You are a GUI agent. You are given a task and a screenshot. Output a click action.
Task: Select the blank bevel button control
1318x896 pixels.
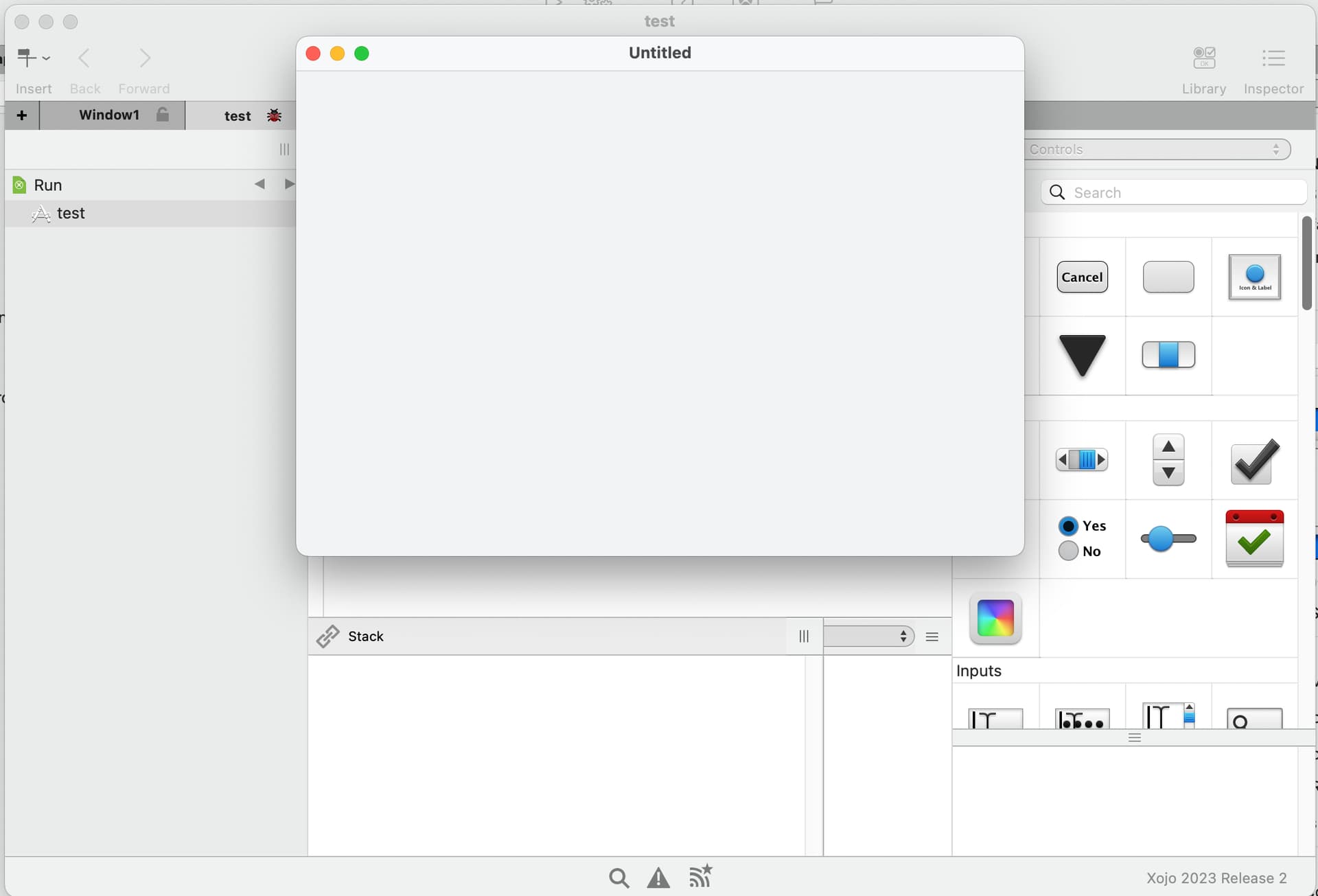(1168, 277)
